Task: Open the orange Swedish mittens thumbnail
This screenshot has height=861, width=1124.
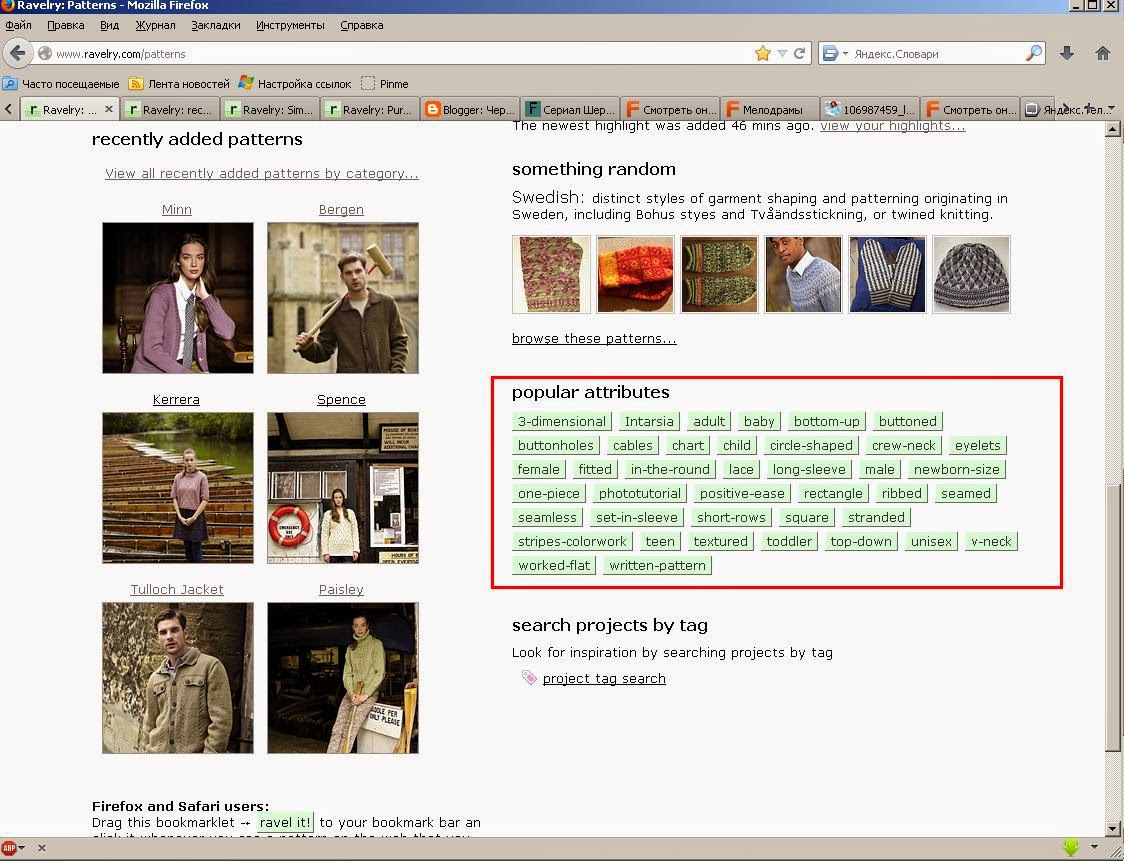Action: (635, 275)
